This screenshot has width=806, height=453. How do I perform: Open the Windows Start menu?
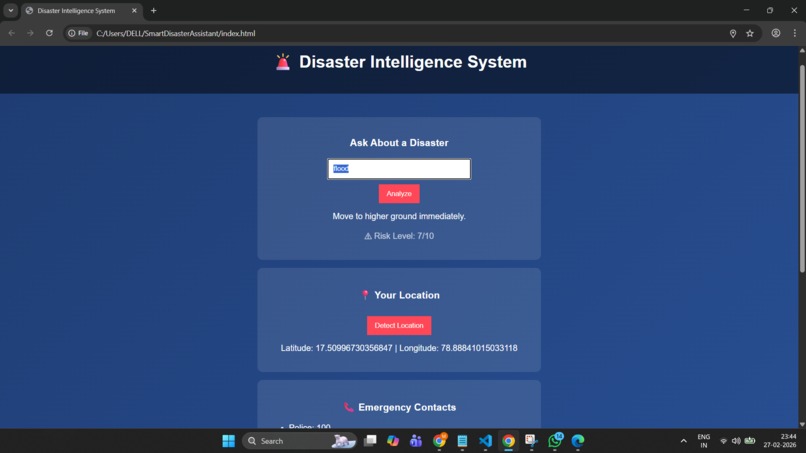(228, 441)
